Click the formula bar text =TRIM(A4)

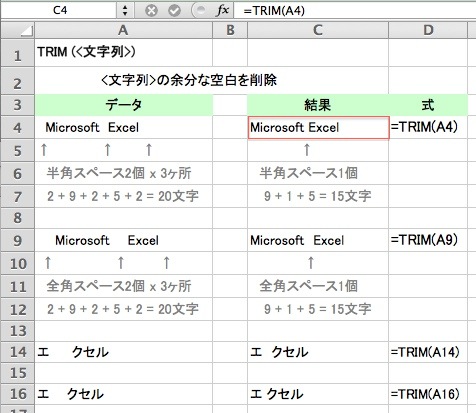click(274, 11)
